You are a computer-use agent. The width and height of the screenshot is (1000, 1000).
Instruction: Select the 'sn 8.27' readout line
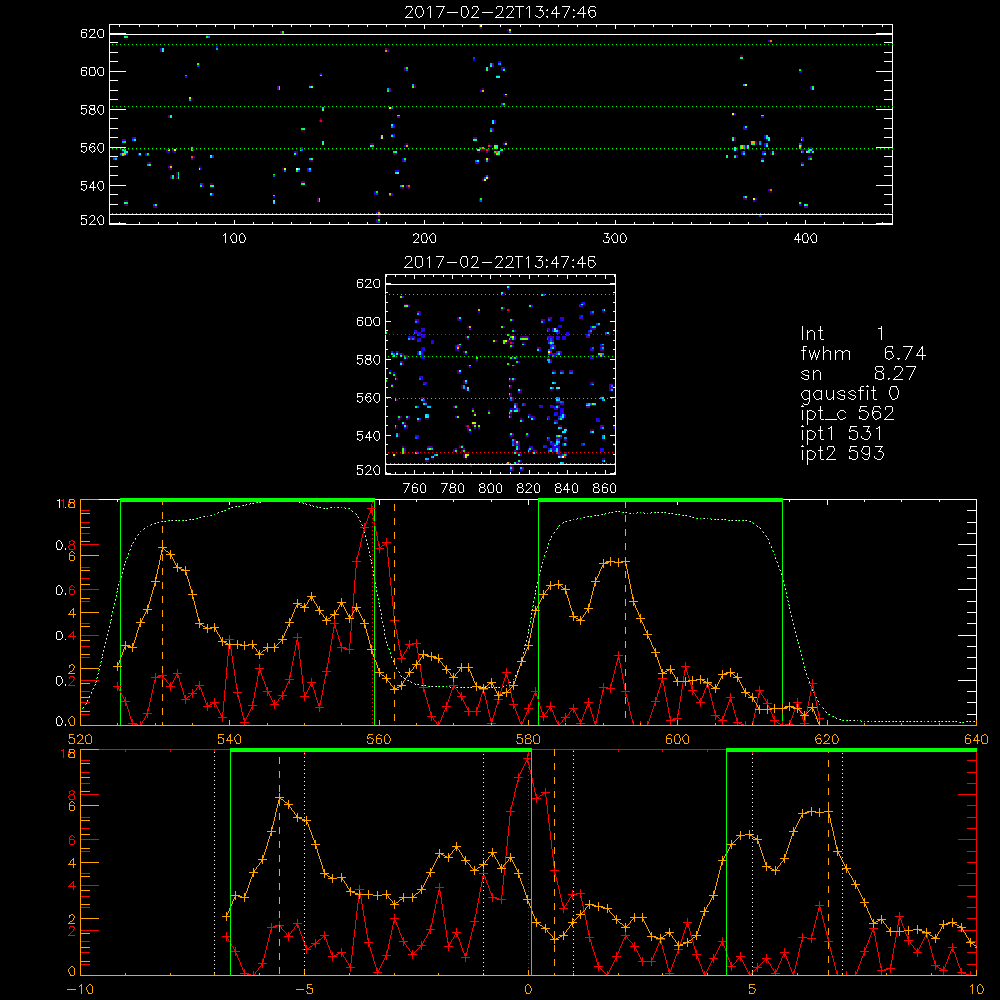[858, 373]
